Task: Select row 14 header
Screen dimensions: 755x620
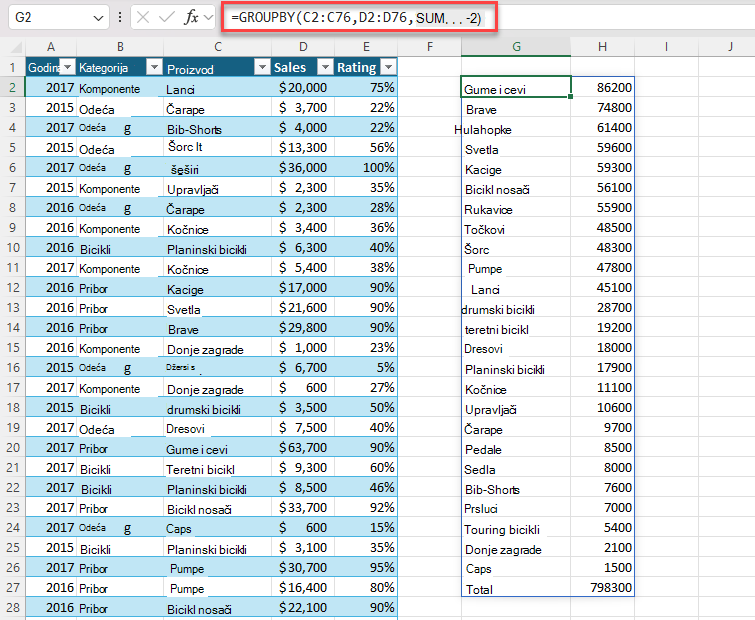Action: (13, 327)
